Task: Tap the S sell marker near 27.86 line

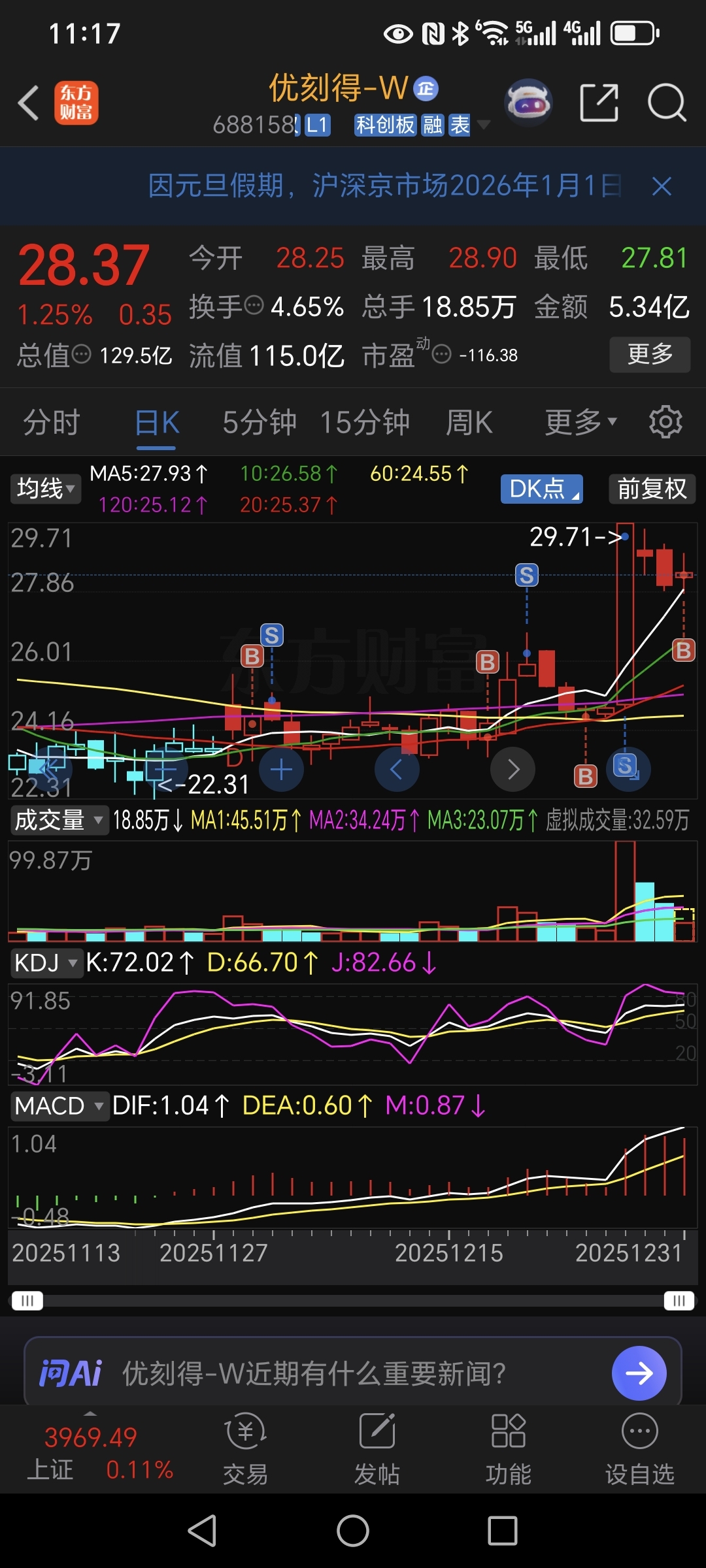Action: click(527, 576)
